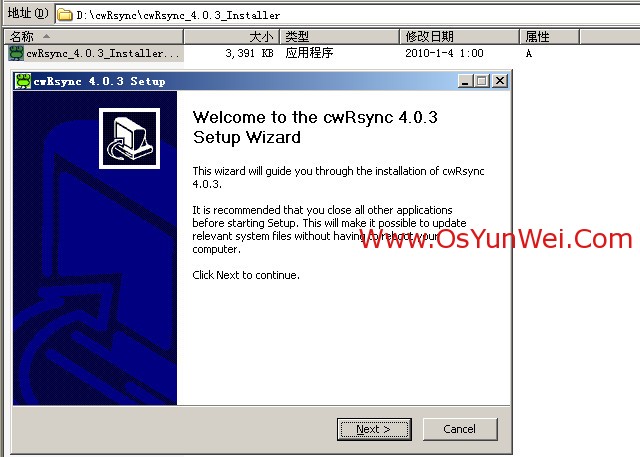The height and width of the screenshot is (457, 640).
Task: Cancel the cwRsync setup wizard
Action: tap(460, 429)
